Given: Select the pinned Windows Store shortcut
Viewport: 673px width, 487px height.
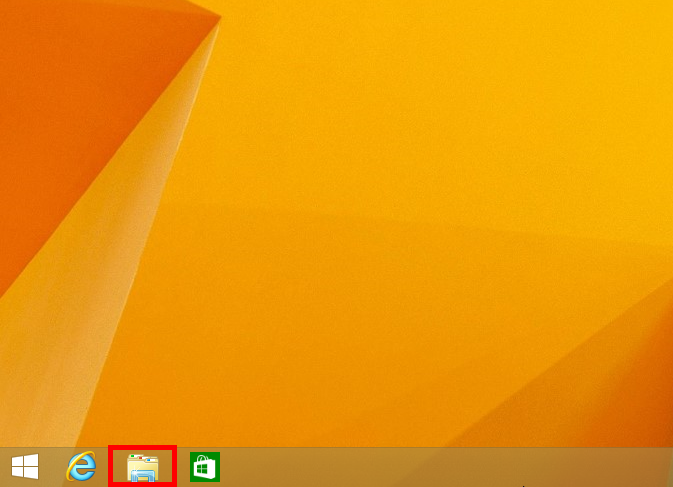Looking at the screenshot, I should click(x=205, y=467).
